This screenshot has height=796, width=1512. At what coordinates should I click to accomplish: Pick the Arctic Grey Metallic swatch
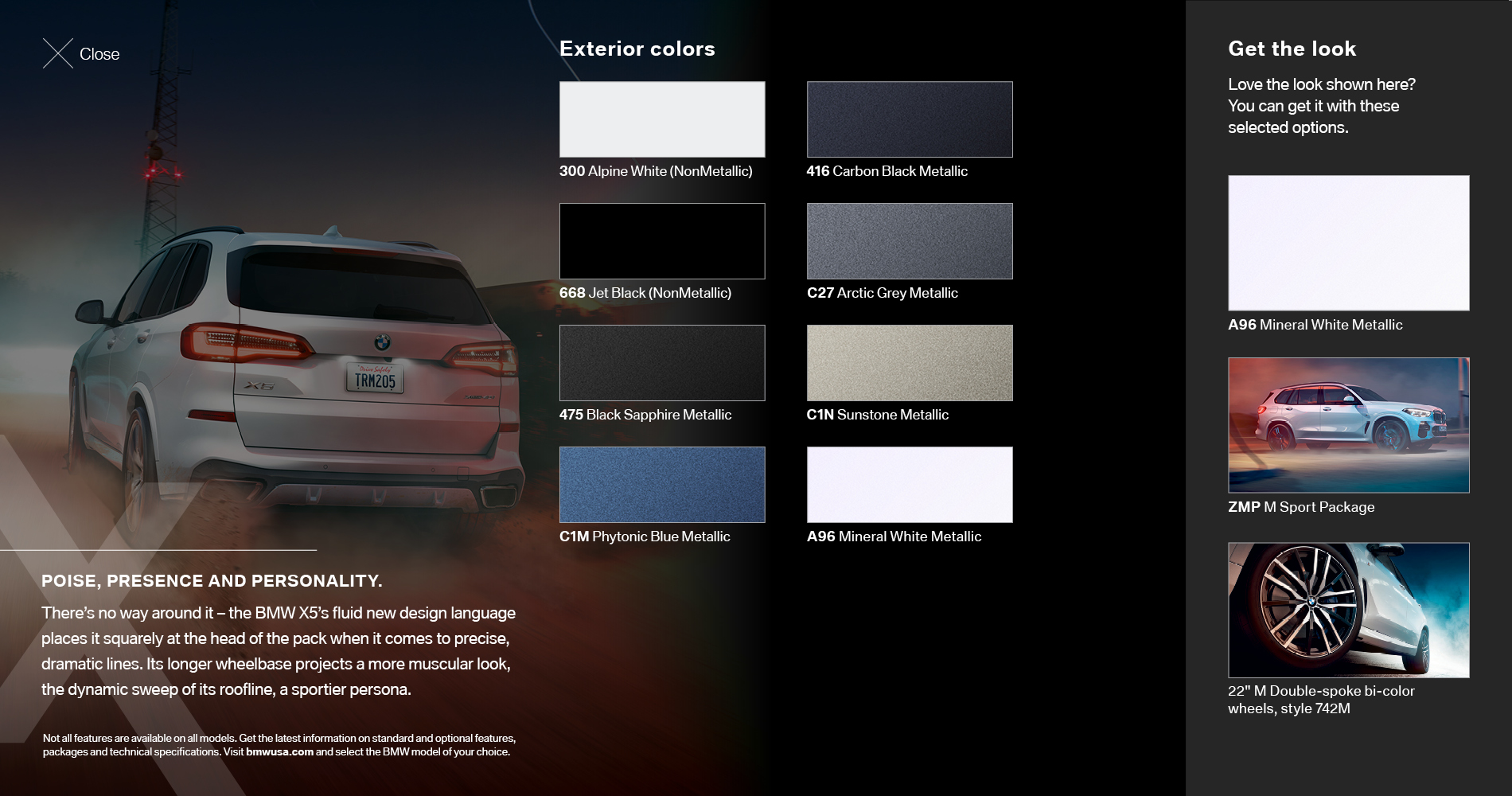[910, 241]
